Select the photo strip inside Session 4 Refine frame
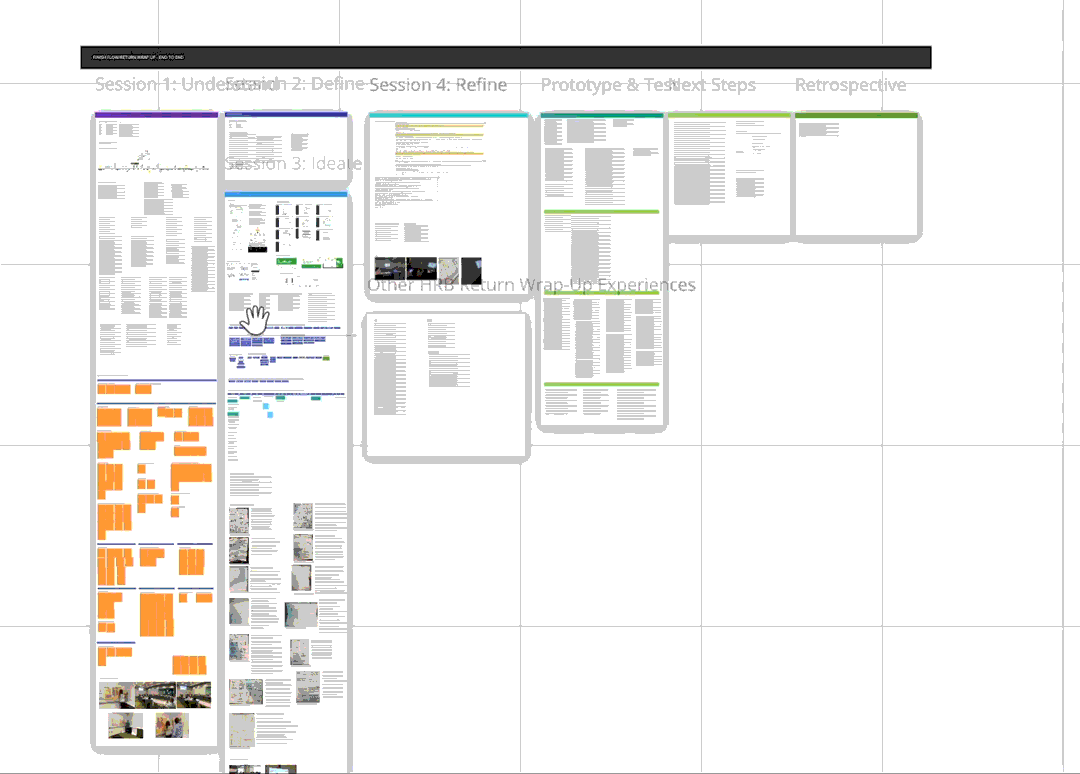This screenshot has height=774, width=1080. point(428,271)
